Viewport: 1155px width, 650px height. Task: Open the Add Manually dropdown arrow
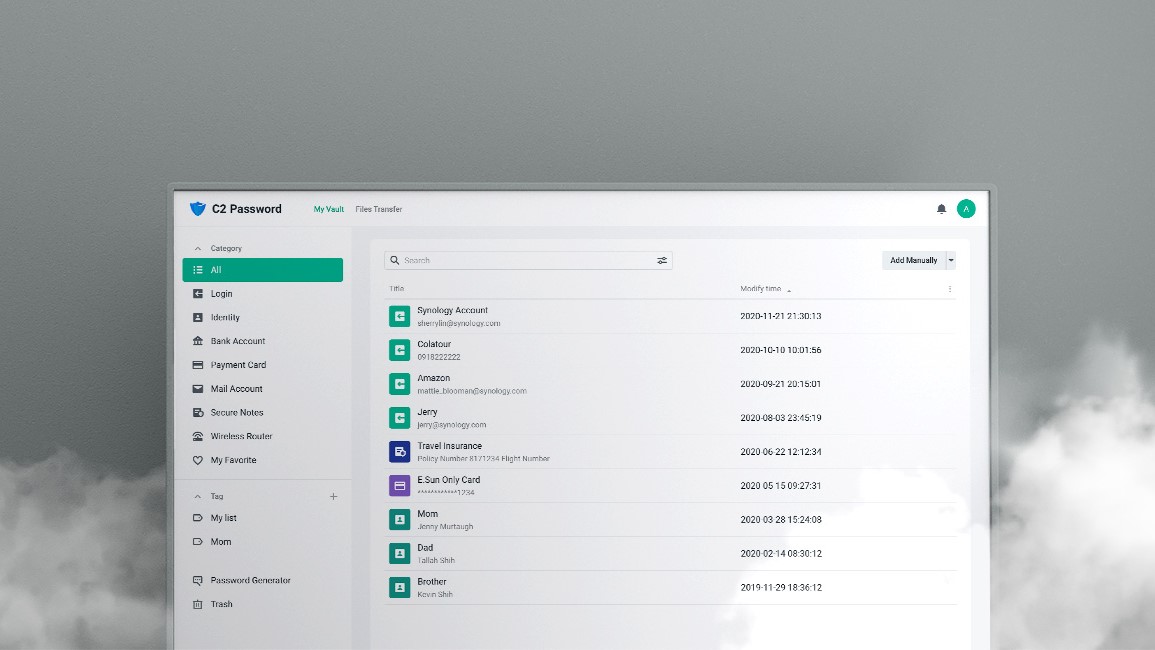coord(951,260)
